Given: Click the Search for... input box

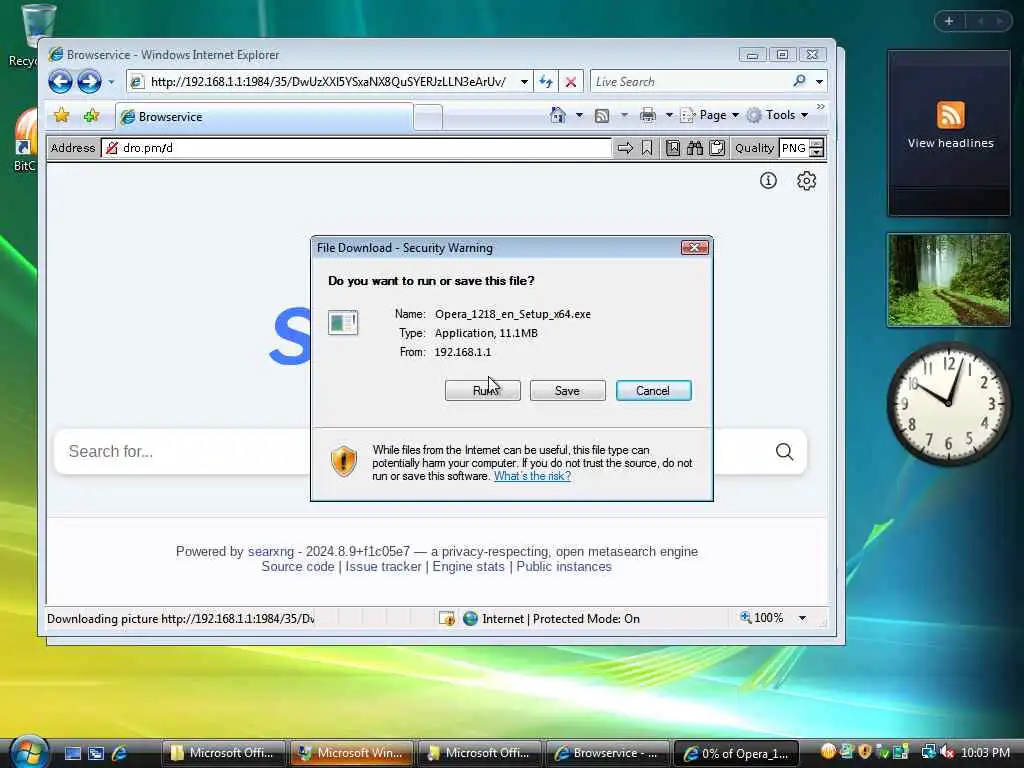Looking at the screenshot, I should point(183,451).
